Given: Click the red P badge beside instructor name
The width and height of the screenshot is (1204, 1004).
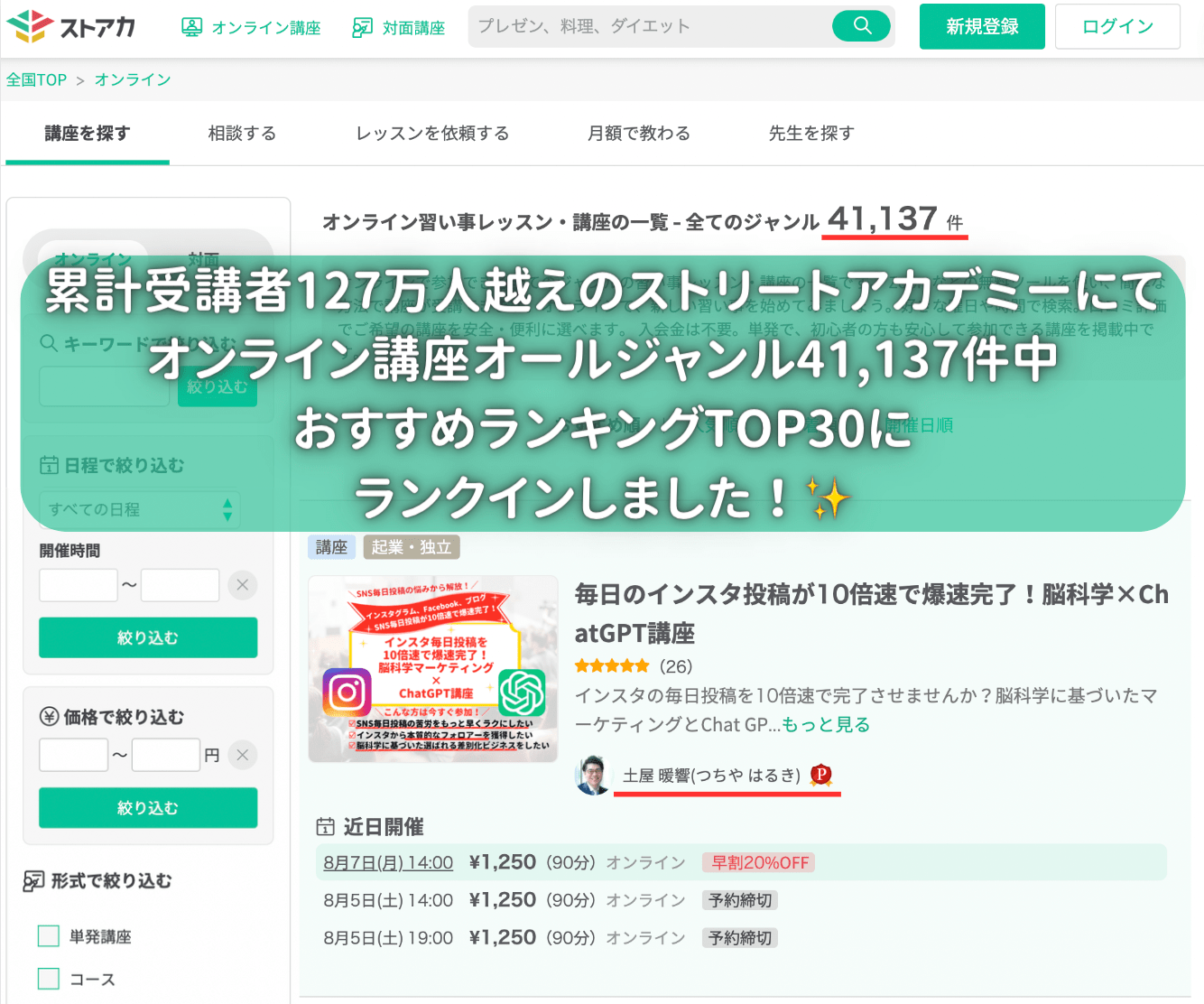Looking at the screenshot, I should tap(820, 775).
